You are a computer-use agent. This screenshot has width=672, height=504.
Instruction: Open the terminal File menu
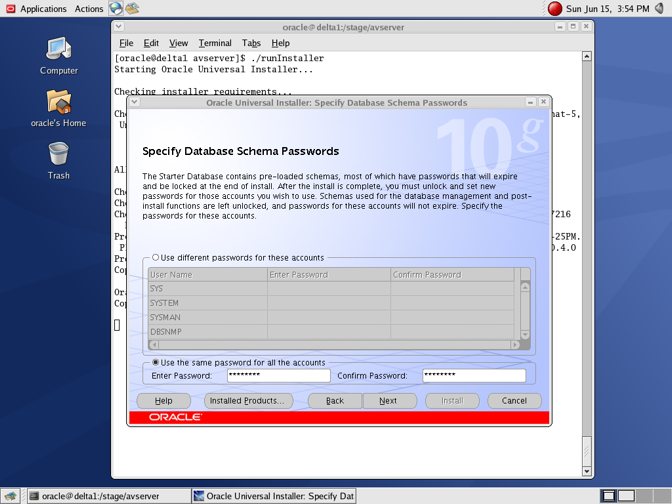tap(126, 43)
